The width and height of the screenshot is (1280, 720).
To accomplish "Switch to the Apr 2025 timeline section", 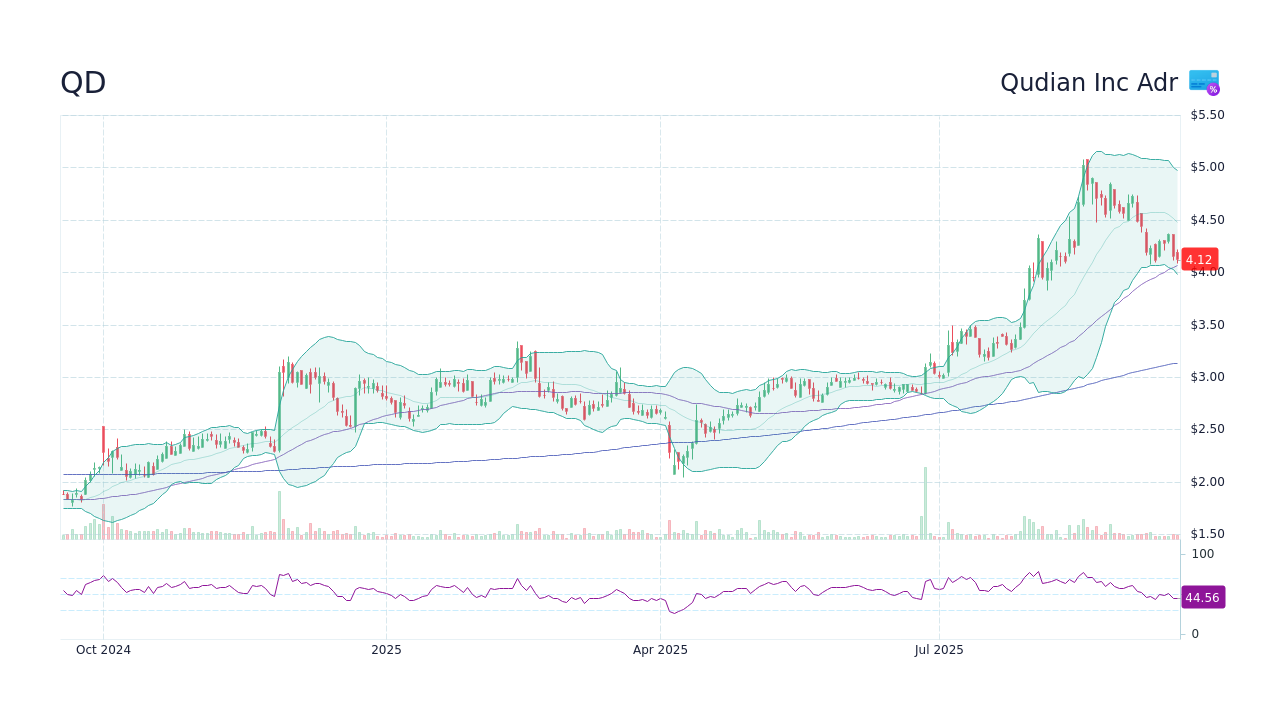I will pos(659,649).
